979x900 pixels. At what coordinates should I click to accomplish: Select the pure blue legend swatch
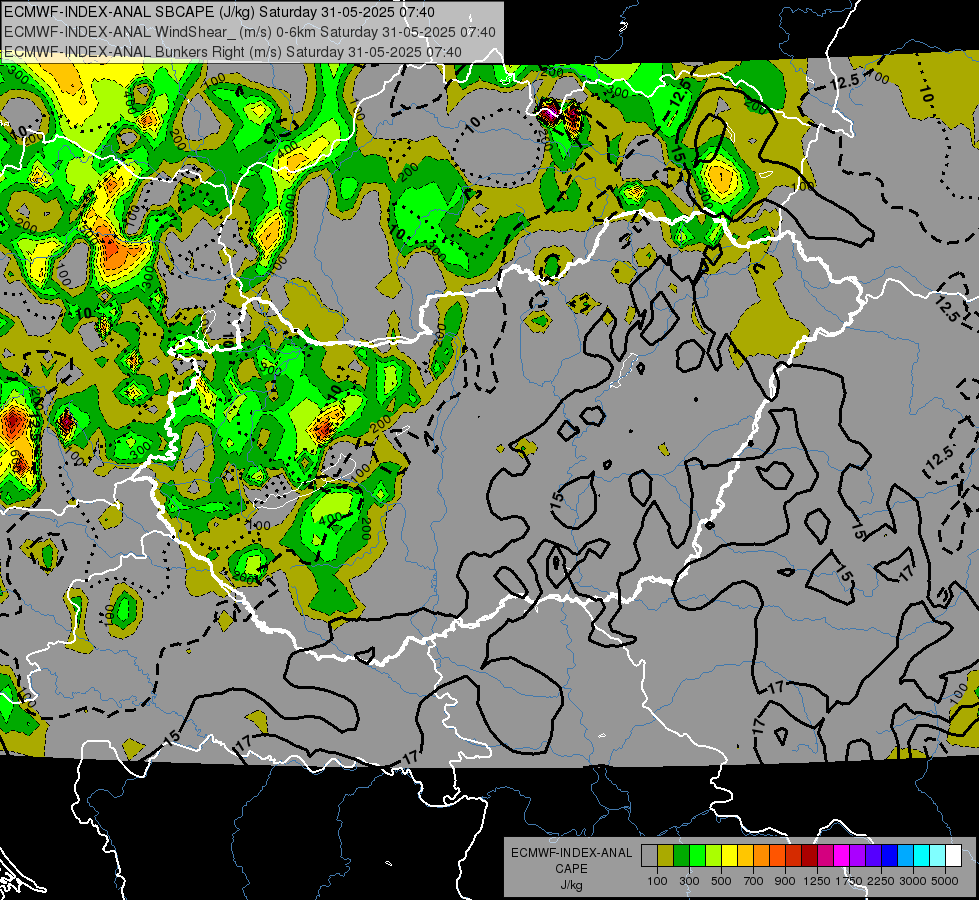click(x=889, y=855)
